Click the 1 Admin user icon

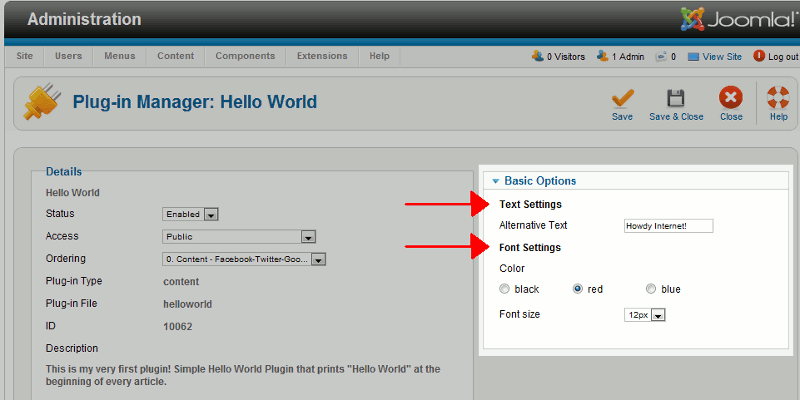[603, 56]
